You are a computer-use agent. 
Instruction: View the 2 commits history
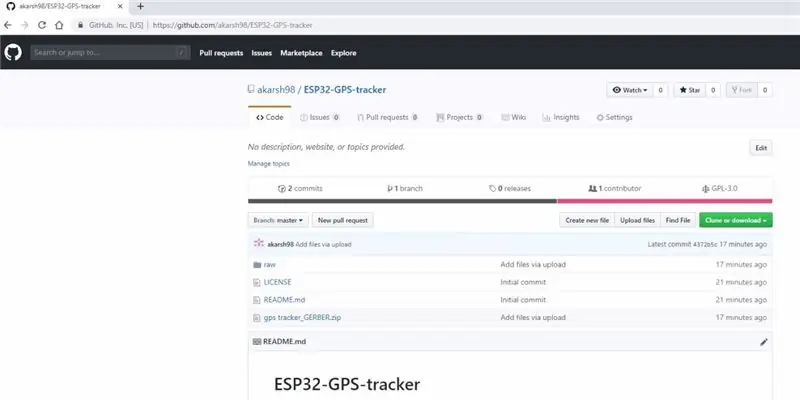point(300,188)
